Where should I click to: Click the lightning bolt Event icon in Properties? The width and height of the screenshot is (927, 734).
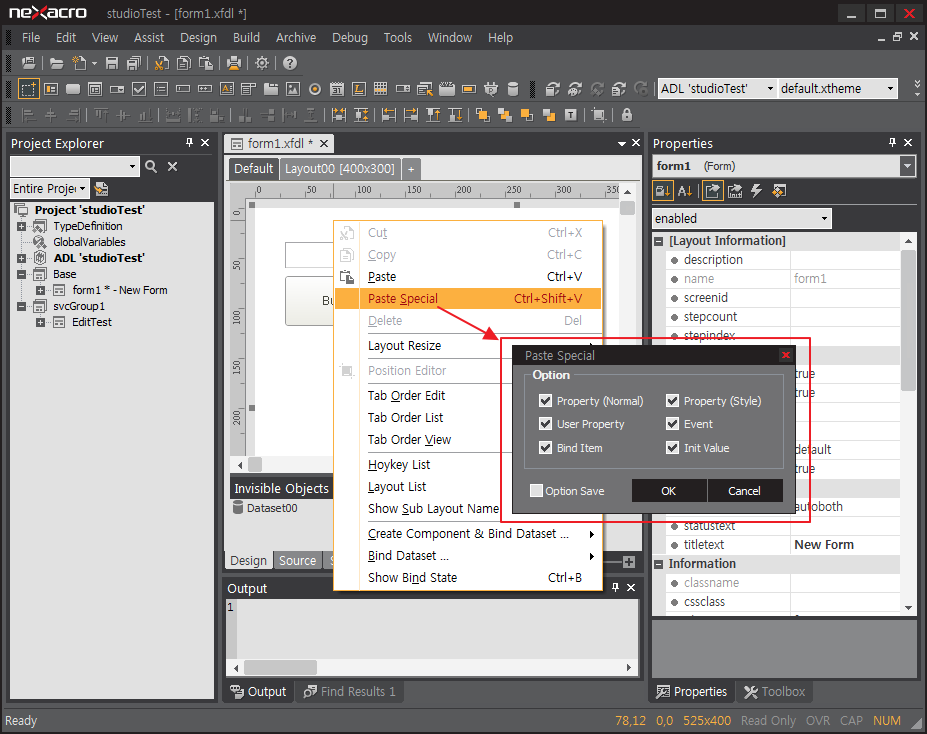[756, 191]
